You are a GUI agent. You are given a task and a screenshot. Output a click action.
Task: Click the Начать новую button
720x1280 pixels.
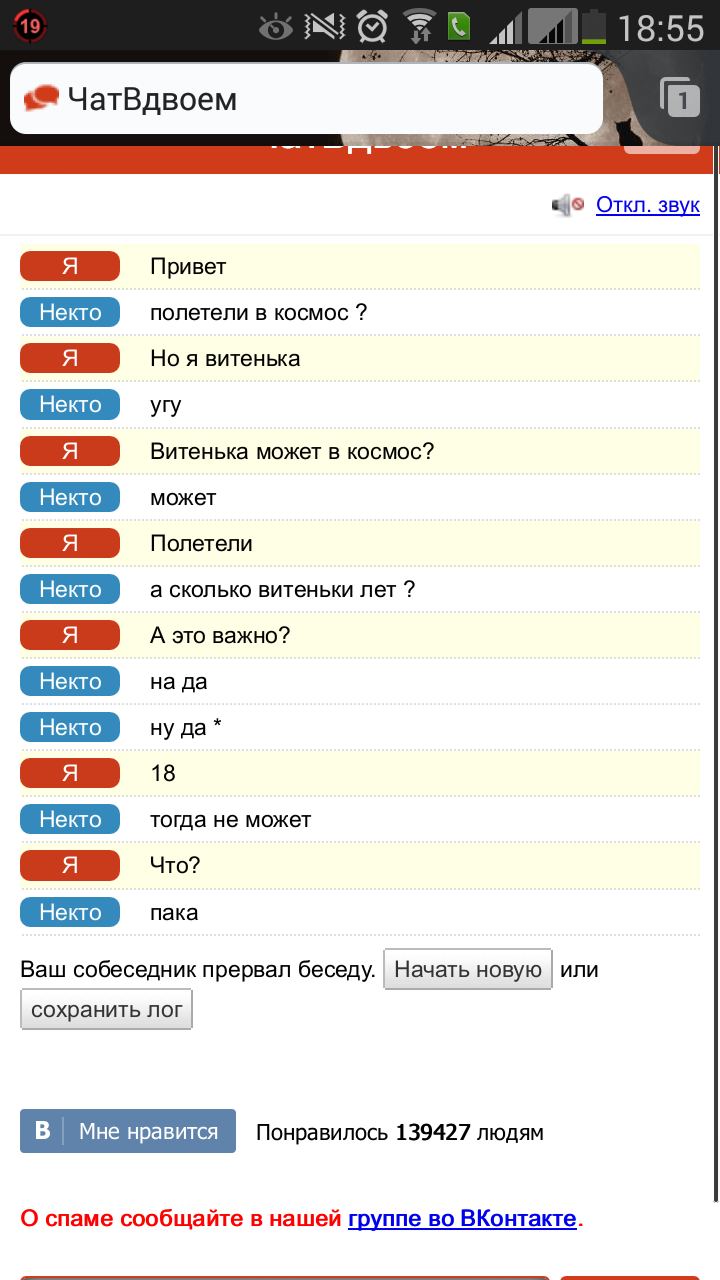468,969
